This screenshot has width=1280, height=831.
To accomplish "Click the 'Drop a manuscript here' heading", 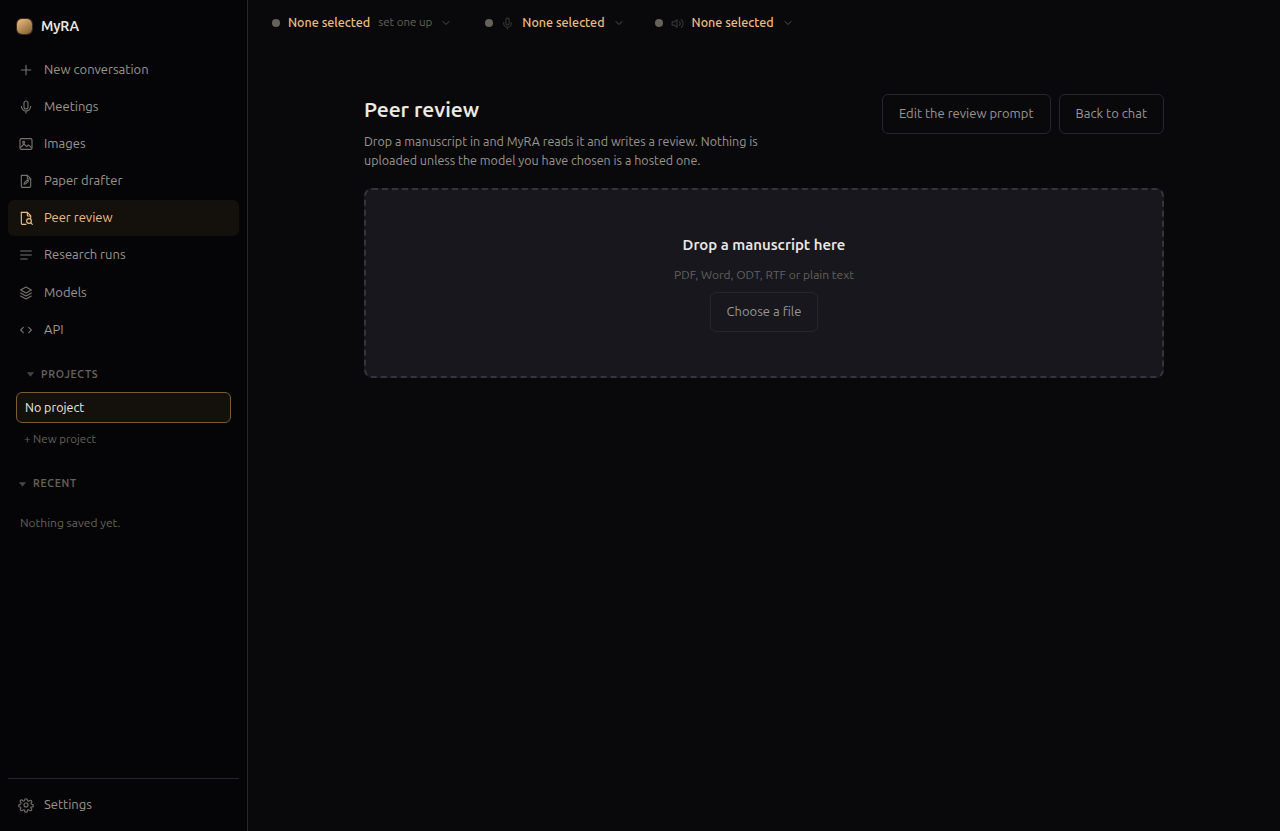I will [764, 245].
